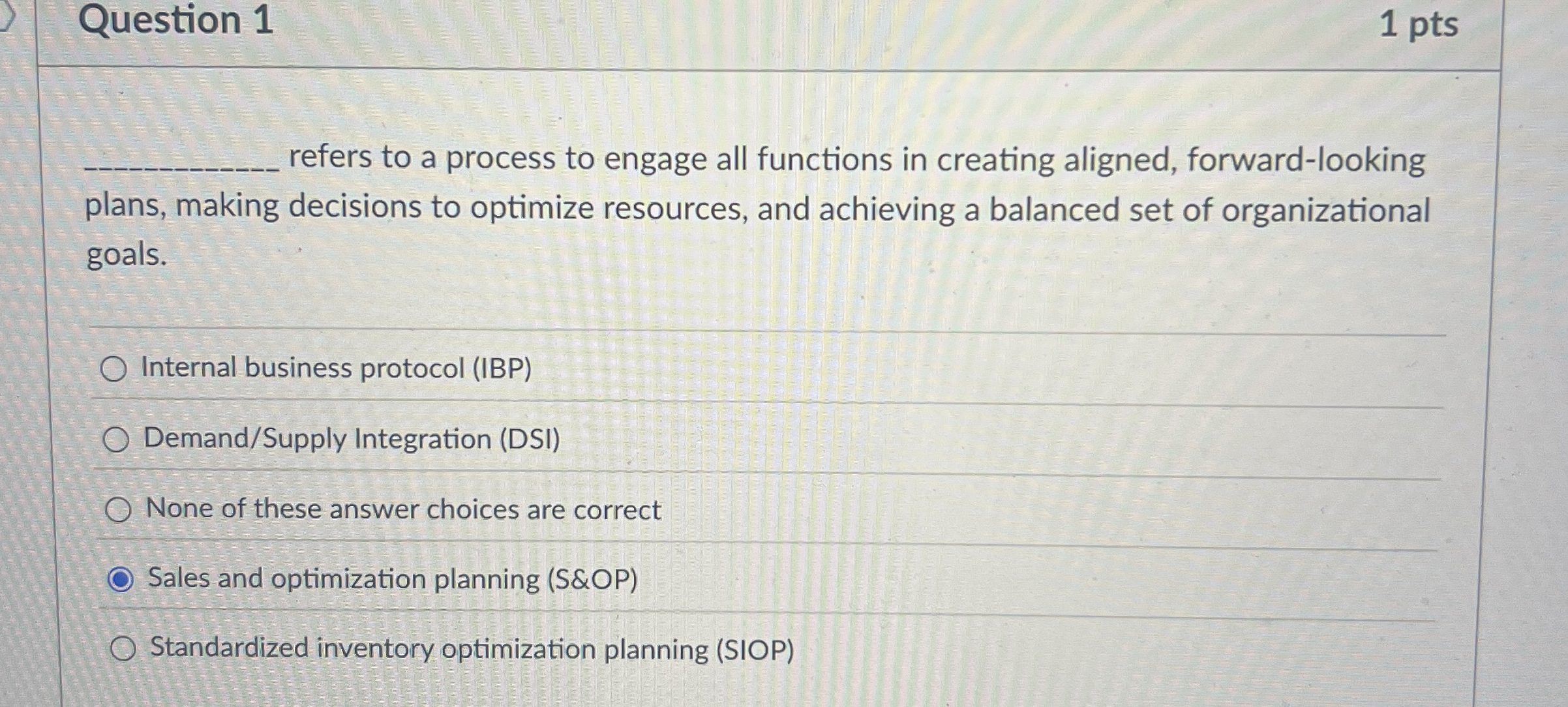Select the Demand/Supply Integration (DSI) radio button
The height and width of the screenshot is (707, 1568).
(x=117, y=441)
